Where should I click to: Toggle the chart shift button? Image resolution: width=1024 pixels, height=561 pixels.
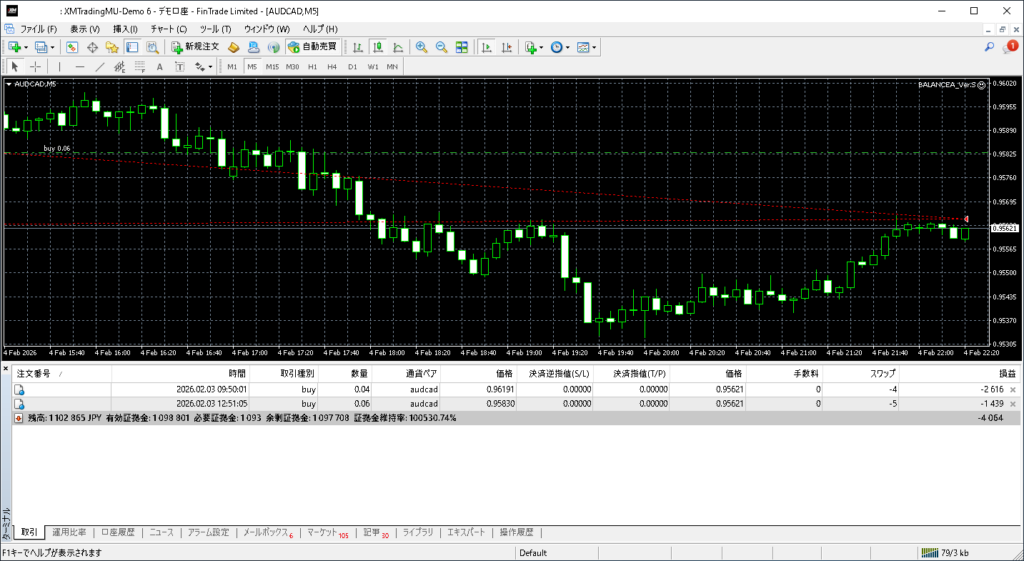[505, 47]
